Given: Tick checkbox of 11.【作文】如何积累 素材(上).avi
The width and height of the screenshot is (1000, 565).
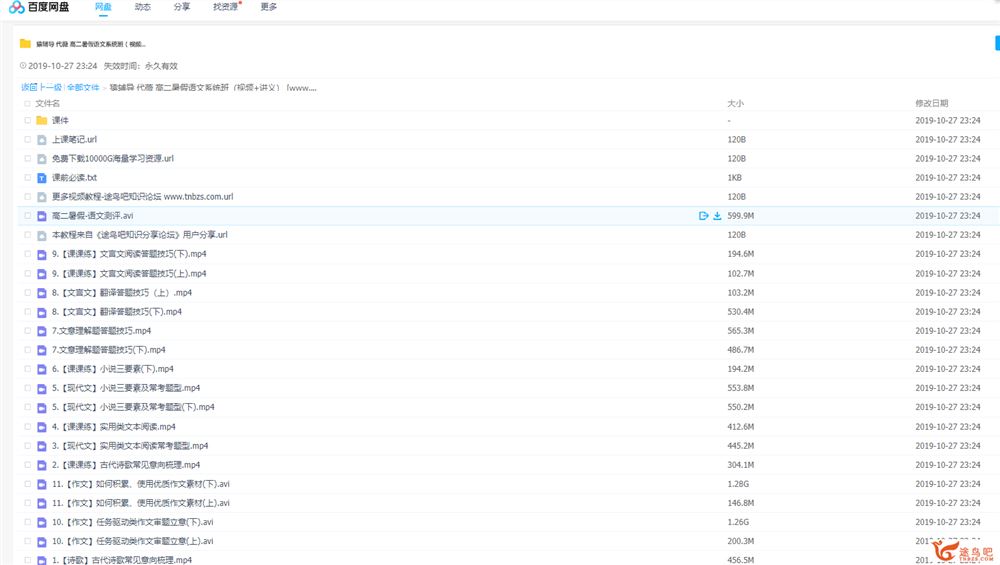Looking at the screenshot, I should click(27, 503).
